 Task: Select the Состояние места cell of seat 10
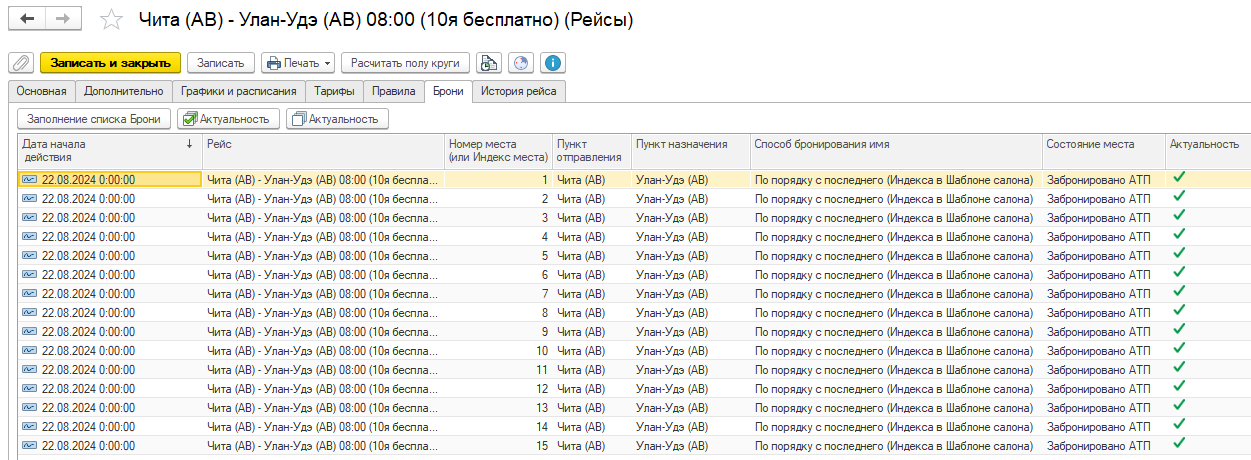[1098, 351]
